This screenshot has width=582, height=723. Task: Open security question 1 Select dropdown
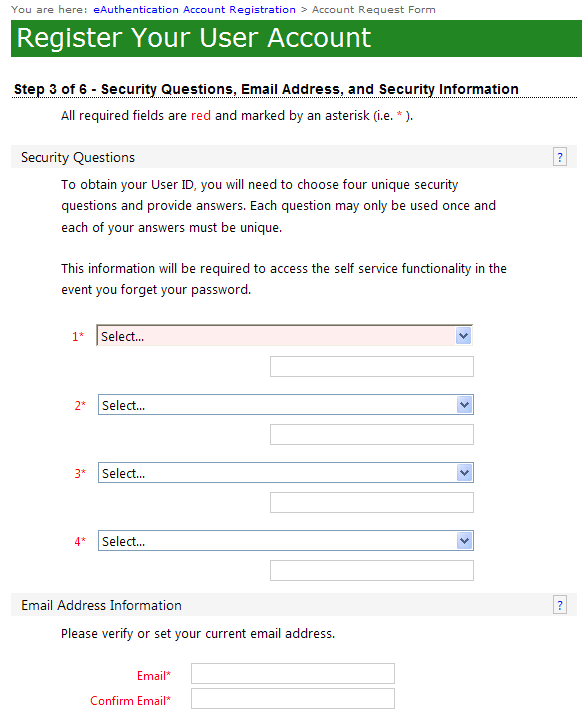tap(285, 336)
